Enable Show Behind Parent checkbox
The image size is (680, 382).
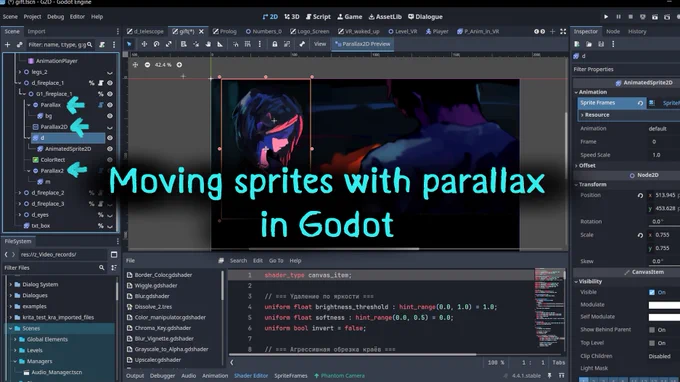point(652,330)
